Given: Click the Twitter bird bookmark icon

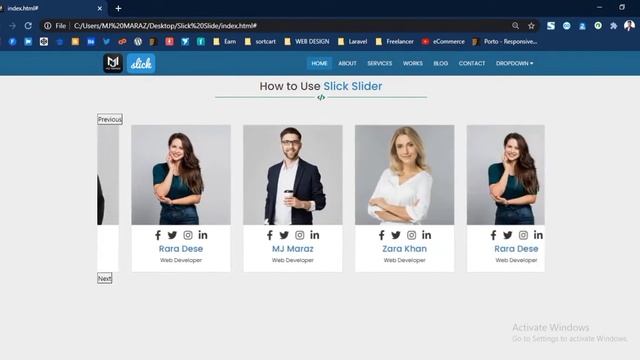Looking at the screenshot, I should click(107, 42).
